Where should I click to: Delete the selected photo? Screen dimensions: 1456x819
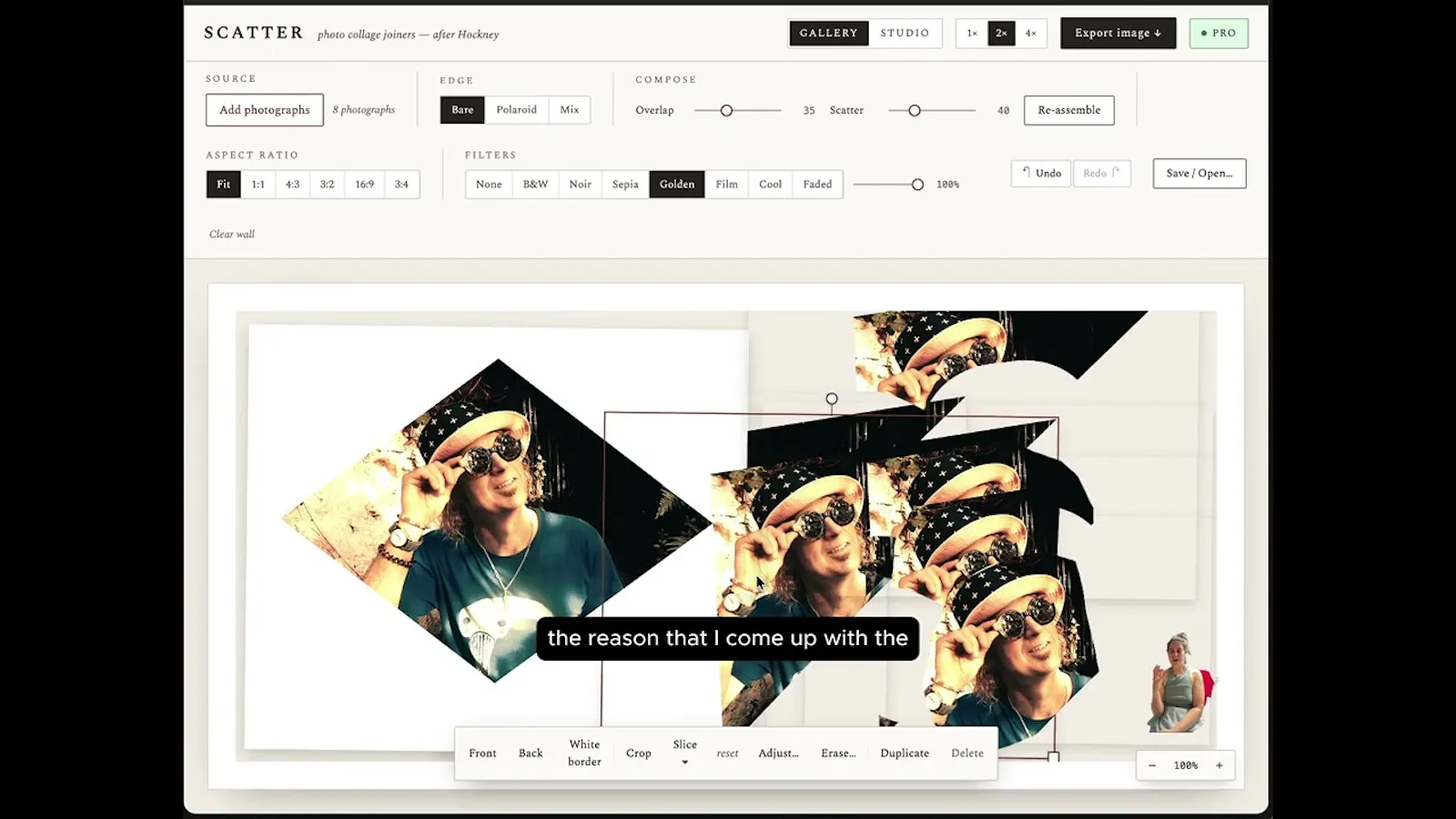click(x=967, y=753)
